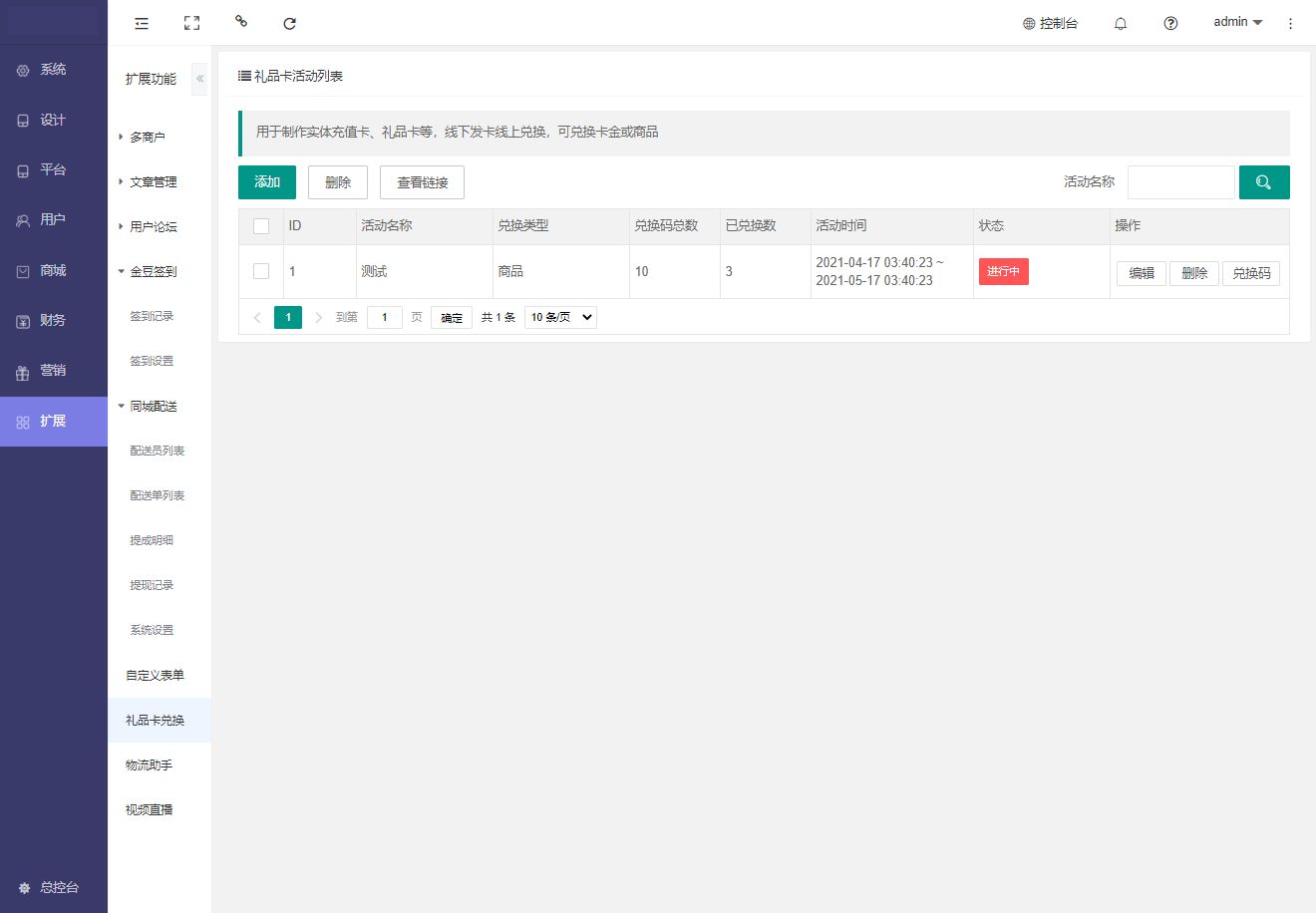Open the notifications bell
This screenshot has width=1316, height=913.
pyautogui.click(x=1121, y=23)
